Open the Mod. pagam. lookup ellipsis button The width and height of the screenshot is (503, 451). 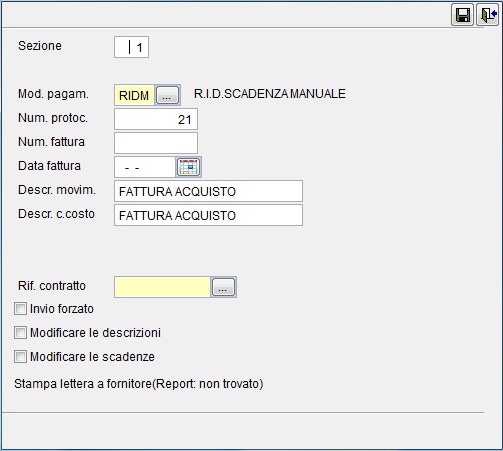pyautogui.click(x=167, y=96)
